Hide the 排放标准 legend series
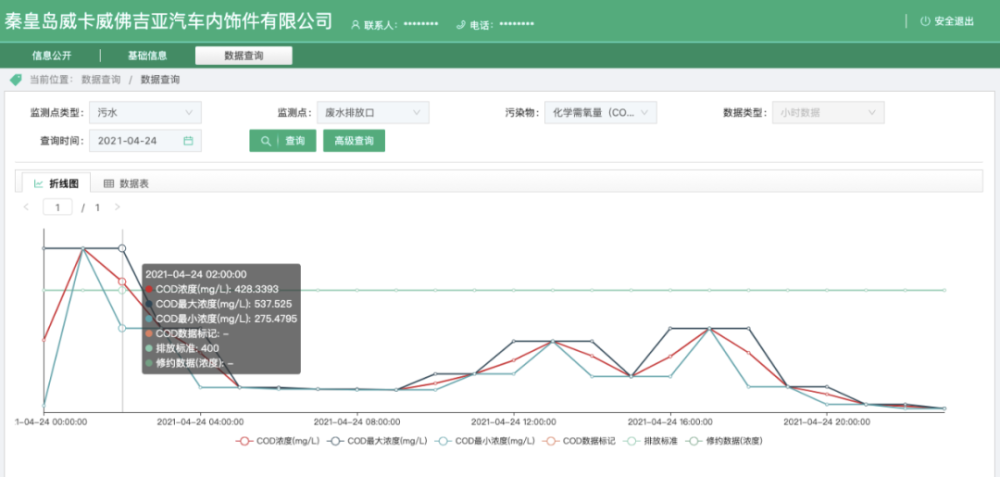 tap(650, 440)
